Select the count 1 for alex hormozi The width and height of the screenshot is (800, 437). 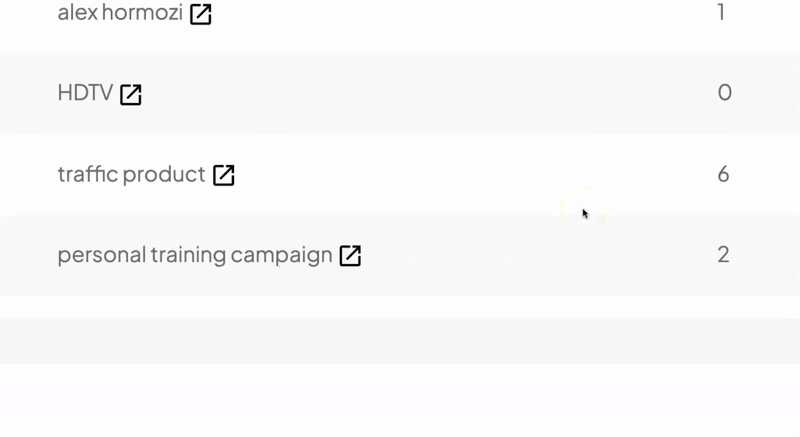[x=721, y=12]
